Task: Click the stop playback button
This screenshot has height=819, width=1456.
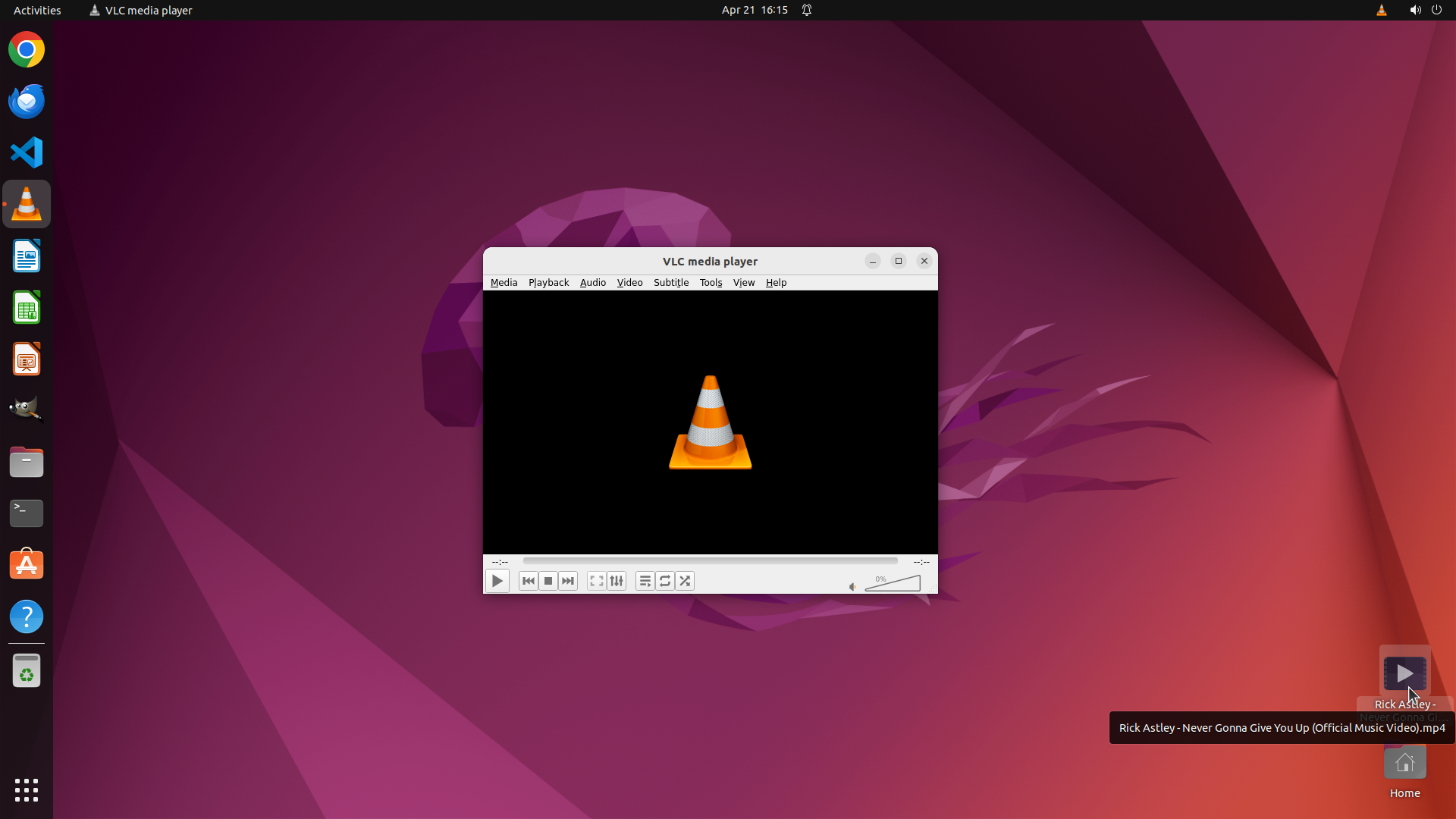Action: pos(548,581)
